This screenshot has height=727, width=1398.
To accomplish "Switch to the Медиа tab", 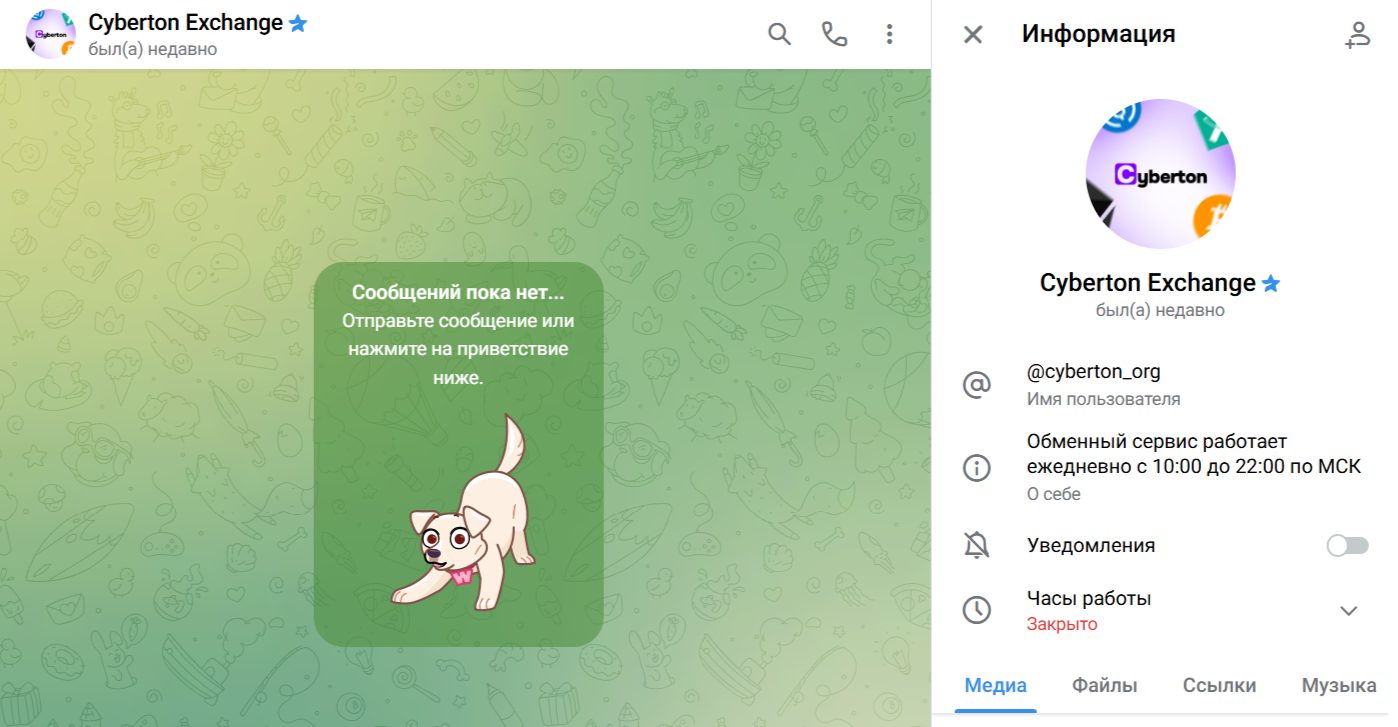I will tap(995, 686).
